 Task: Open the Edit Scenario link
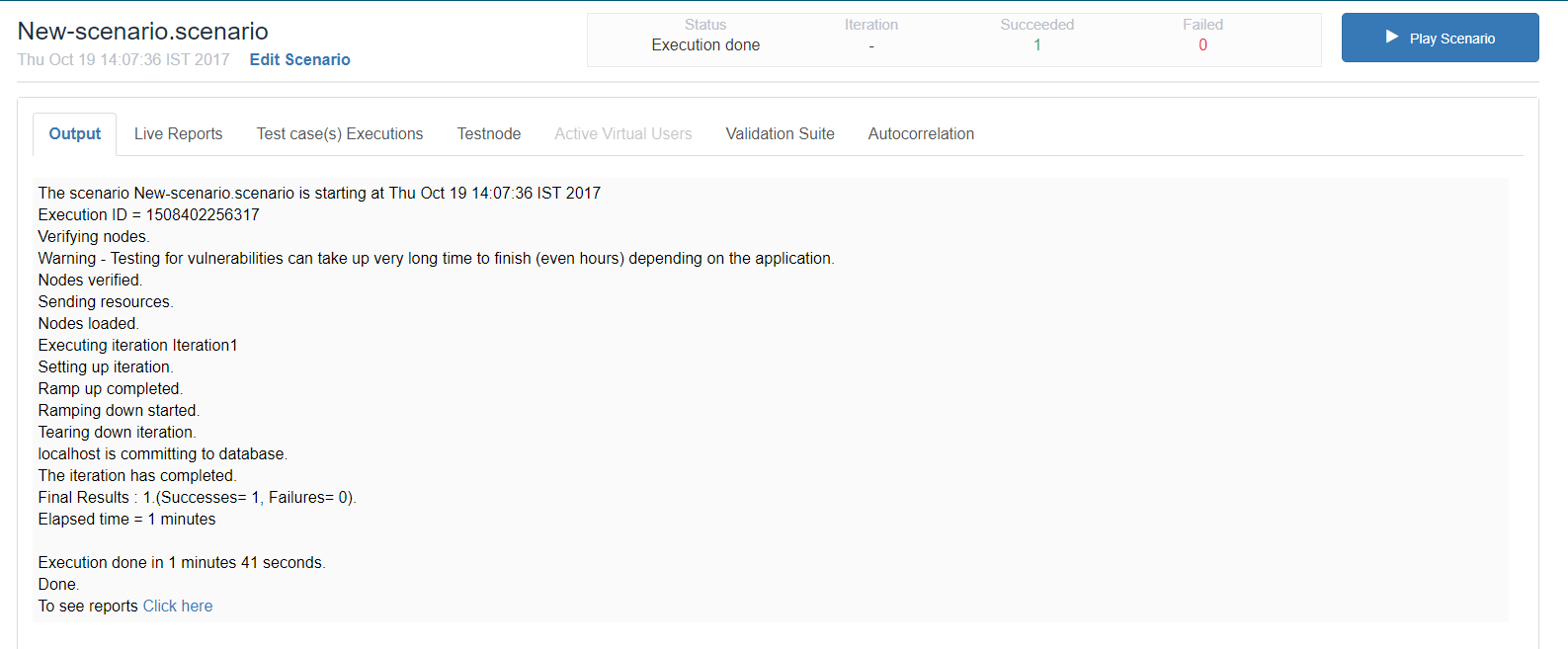point(299,59)
